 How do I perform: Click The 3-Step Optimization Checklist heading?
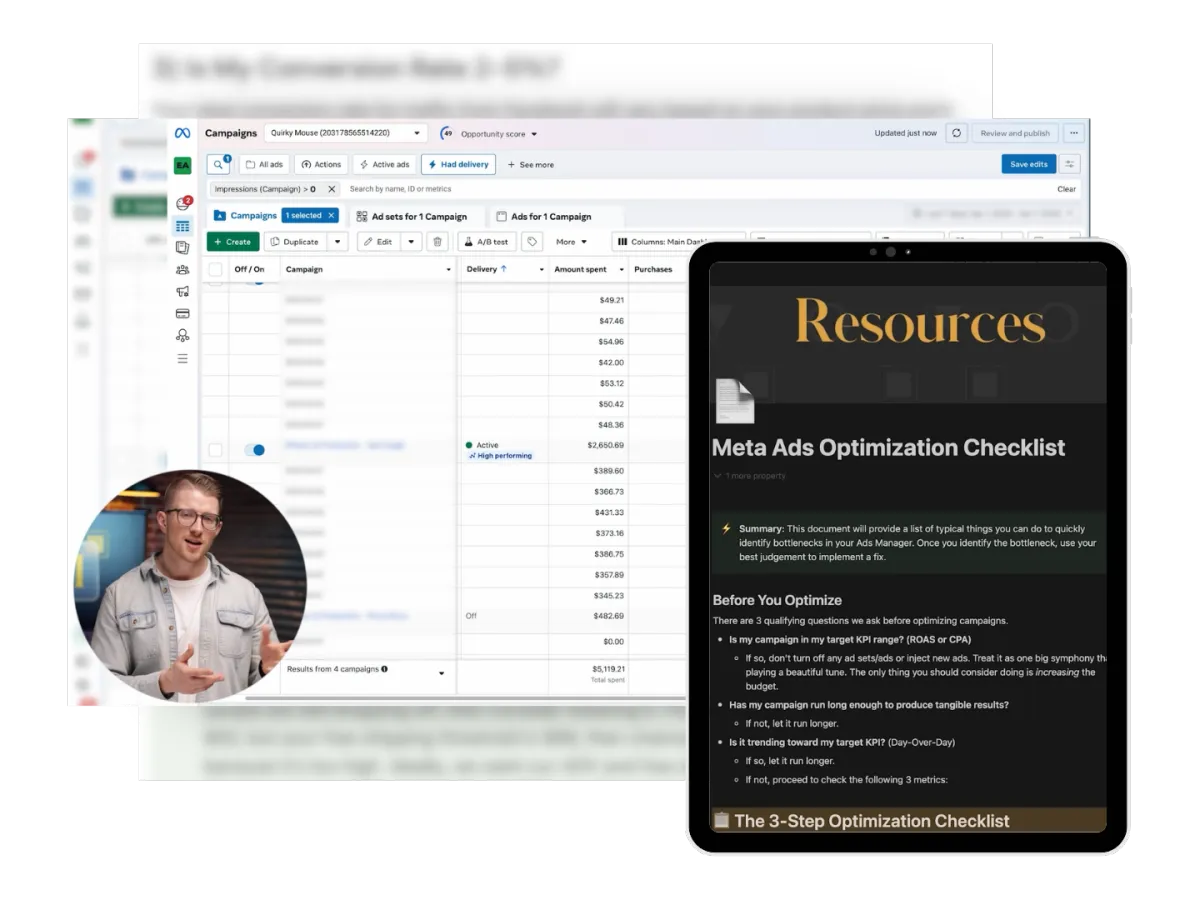pyautogui.click(x=872, y=821)
